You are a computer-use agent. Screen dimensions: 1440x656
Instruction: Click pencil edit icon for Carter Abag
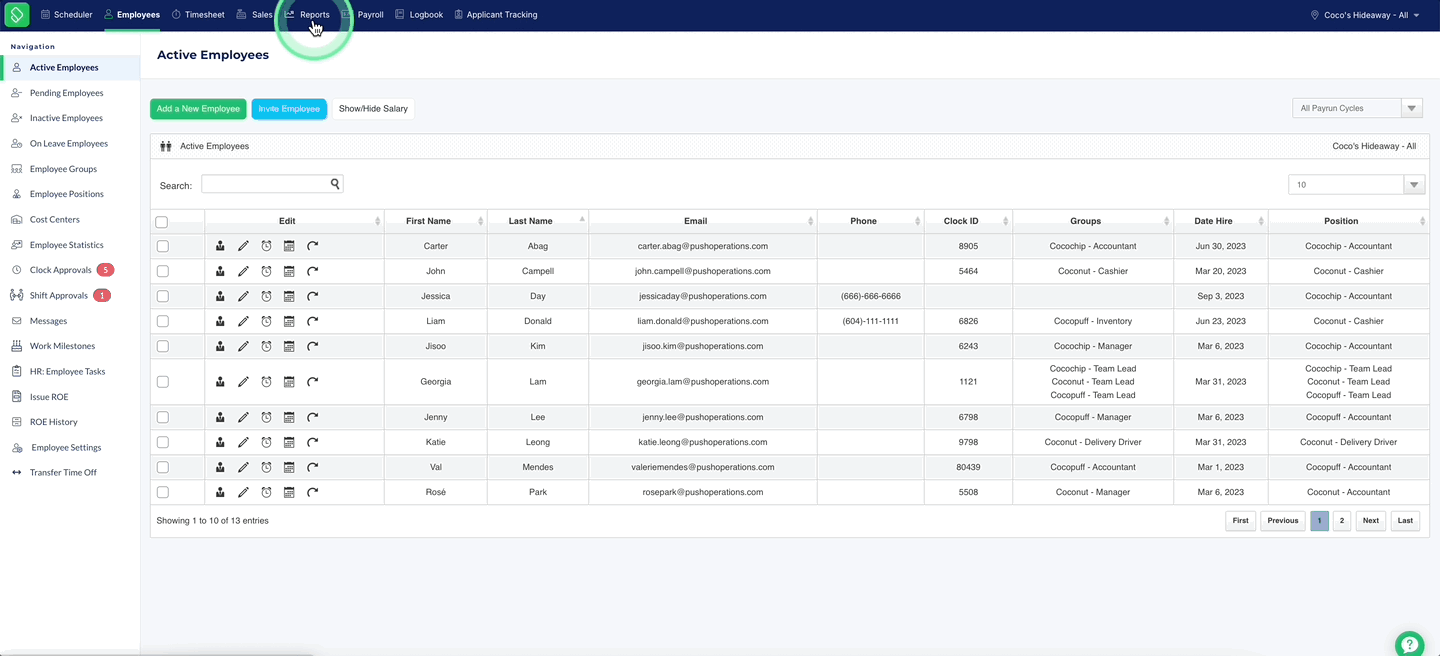tap(243, 246)
